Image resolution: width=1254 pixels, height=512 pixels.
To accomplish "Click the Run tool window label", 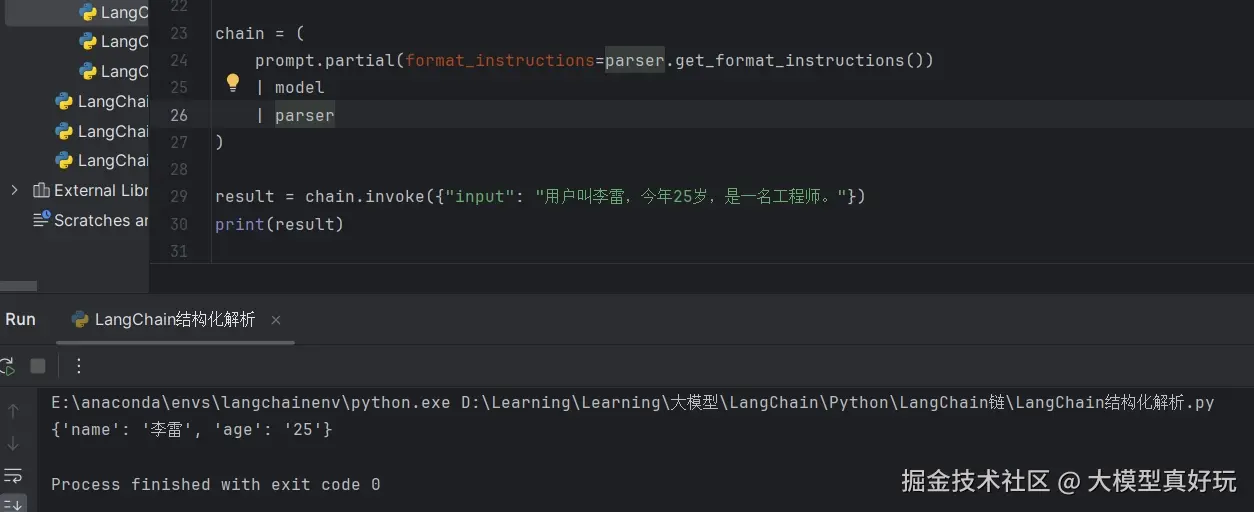I will coord(20,320).
